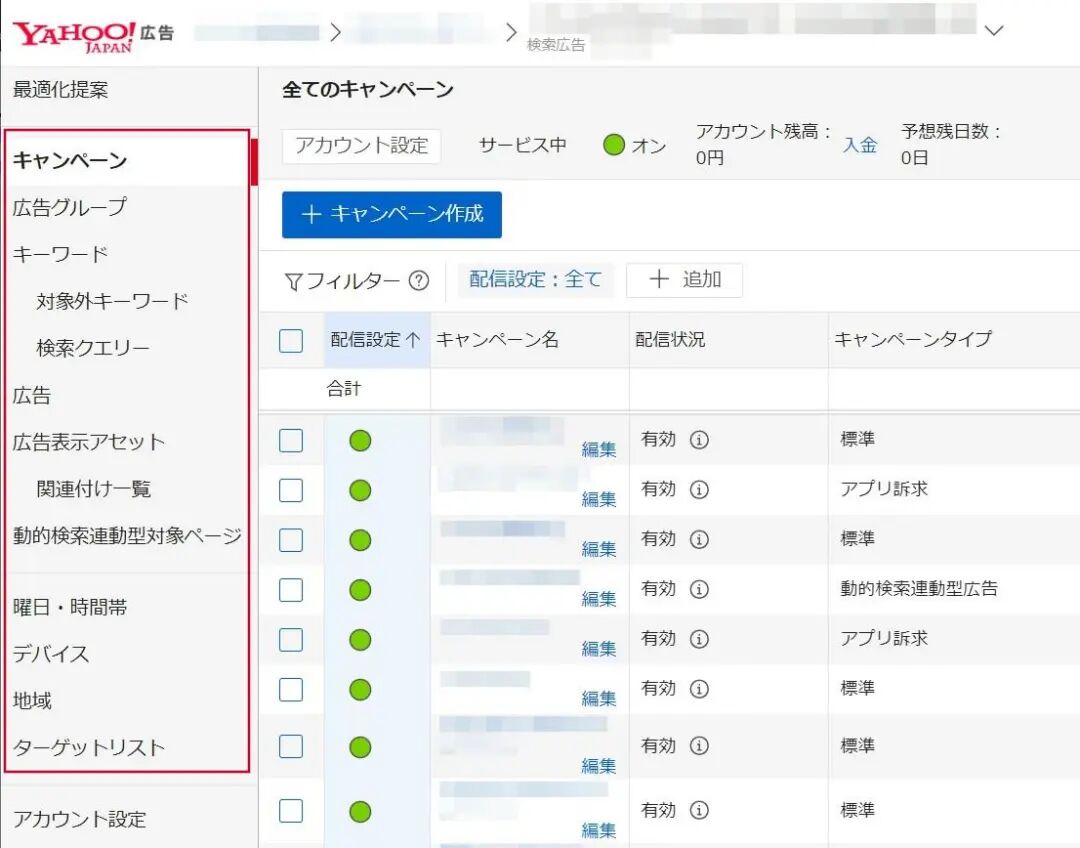Open the アカウント設定 button near the title

(x=362, y=146)
